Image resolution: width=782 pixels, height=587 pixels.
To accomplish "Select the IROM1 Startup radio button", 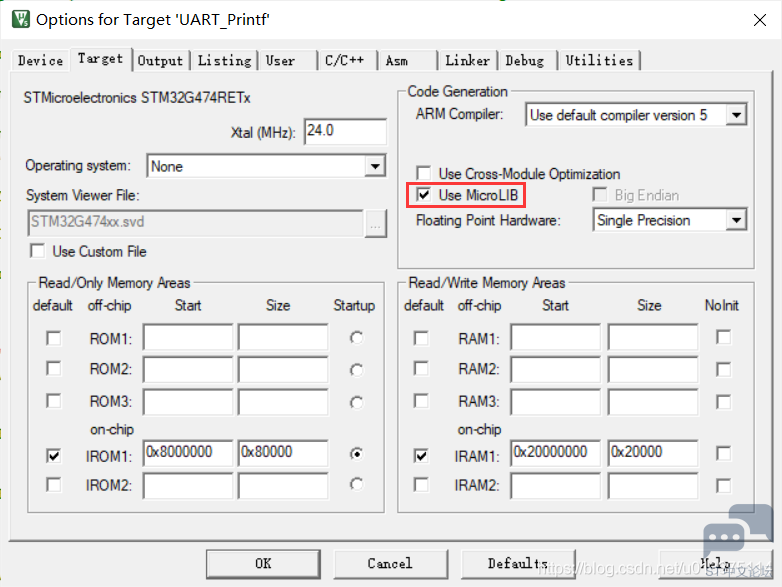I will (x=356, y=454).
